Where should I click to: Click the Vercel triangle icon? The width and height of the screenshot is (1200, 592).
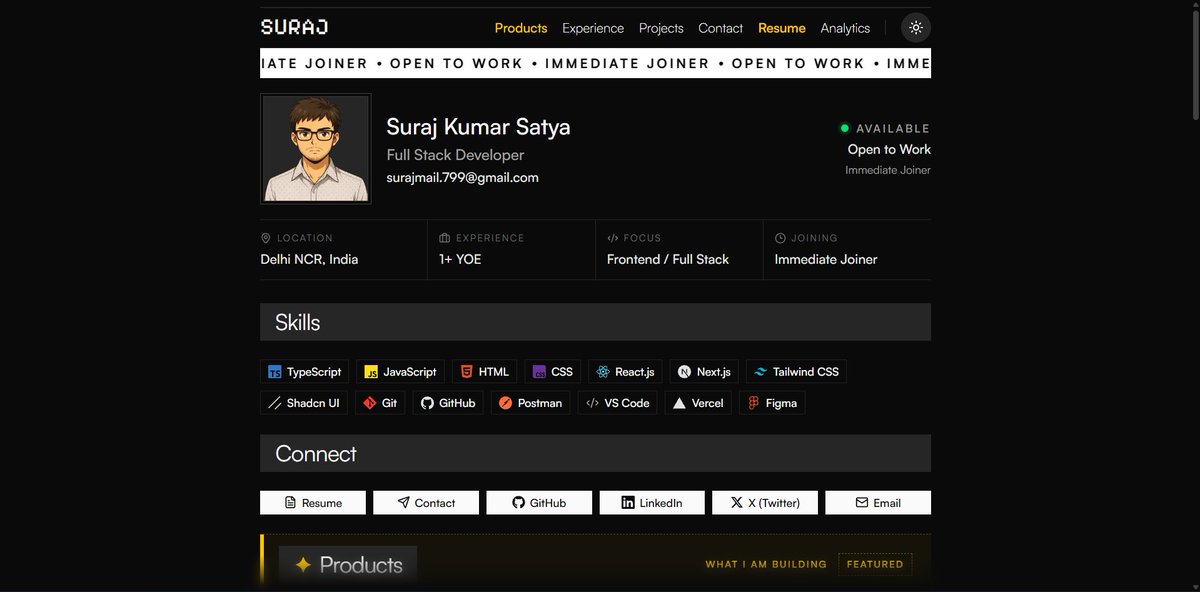point(679,403)
